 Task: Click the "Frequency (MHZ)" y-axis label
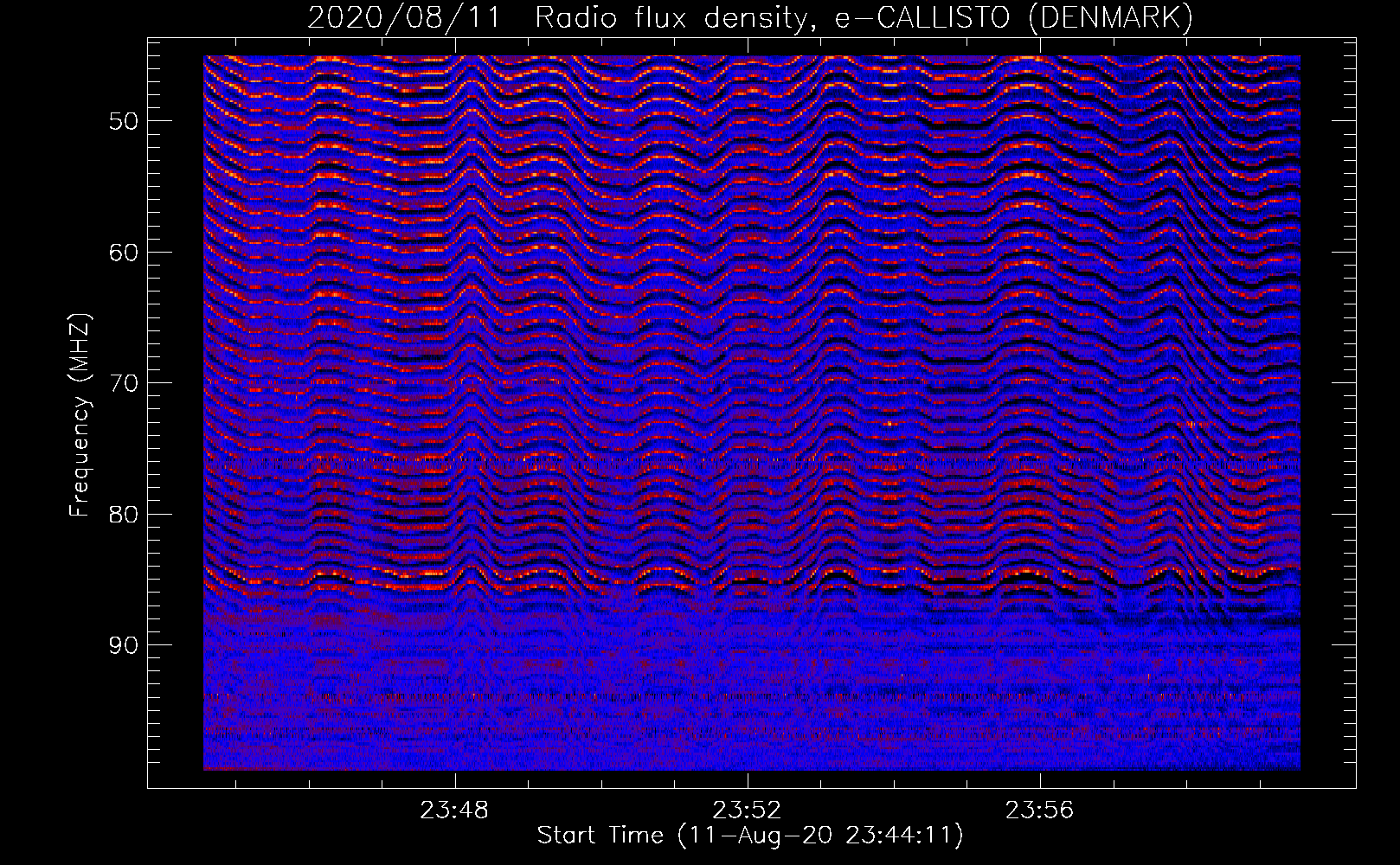click(x=80, y=415)
